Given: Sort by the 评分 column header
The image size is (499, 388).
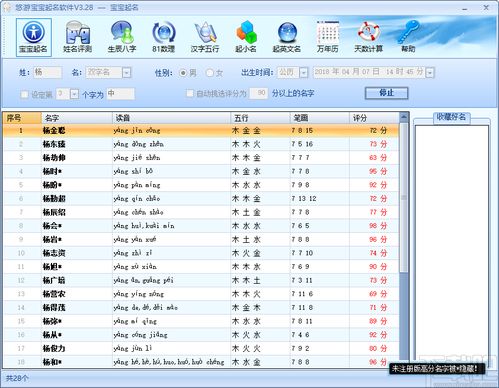Looking at the screenshot, I should click(374, 118).
